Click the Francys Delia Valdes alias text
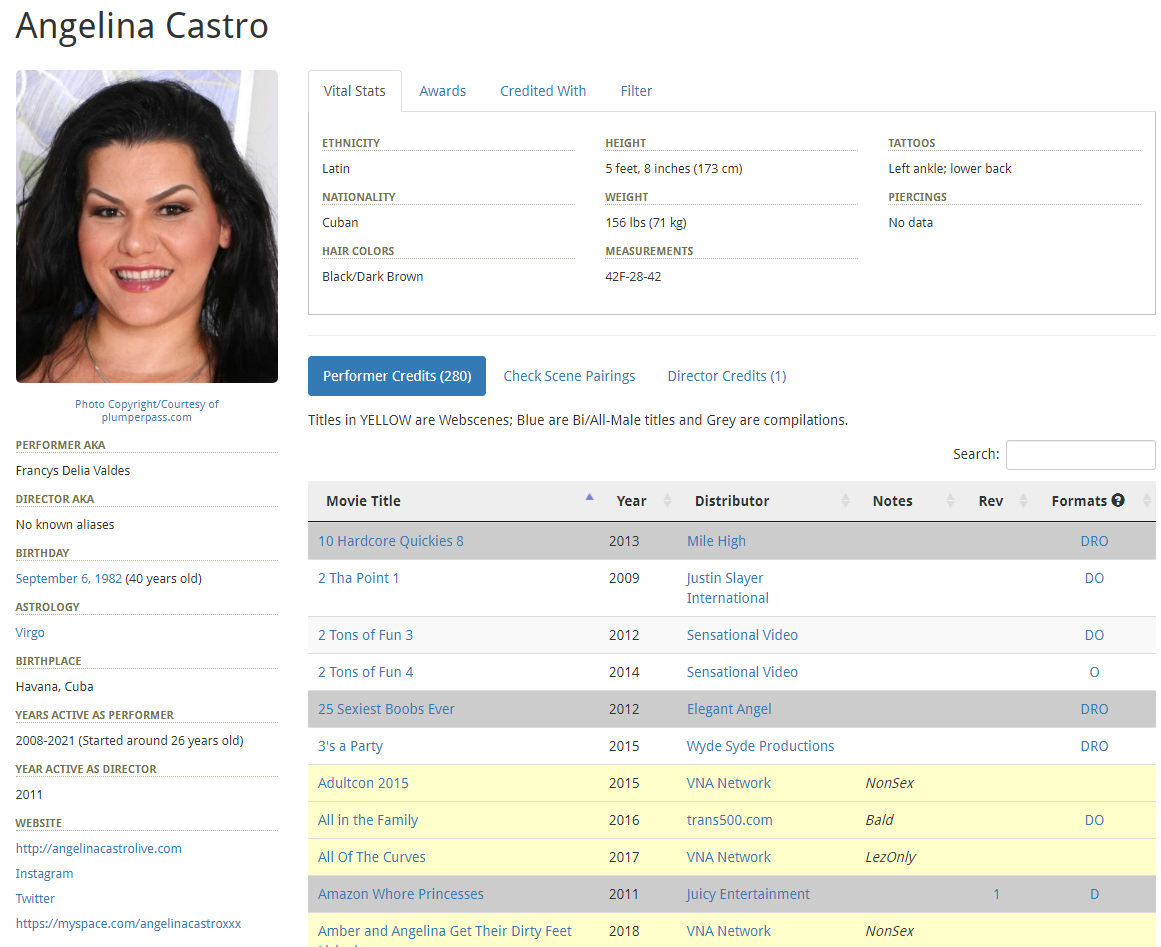This screenshot has height=947, width=1161. click(x=73, y=471)
